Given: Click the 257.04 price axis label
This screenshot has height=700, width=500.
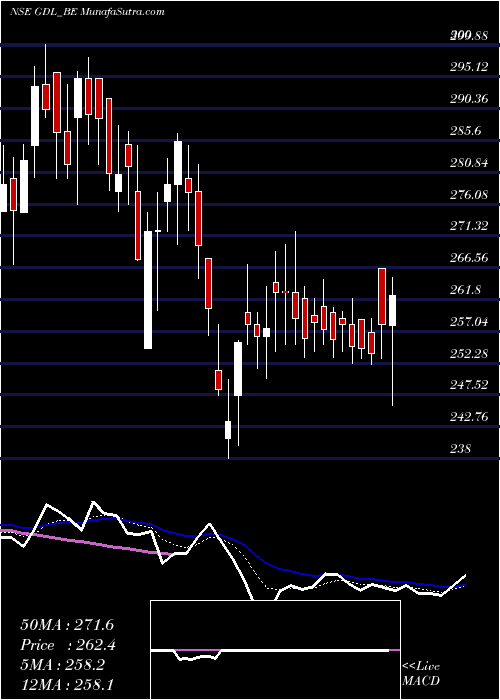Looking at the screenshot, I should point(469,322).
